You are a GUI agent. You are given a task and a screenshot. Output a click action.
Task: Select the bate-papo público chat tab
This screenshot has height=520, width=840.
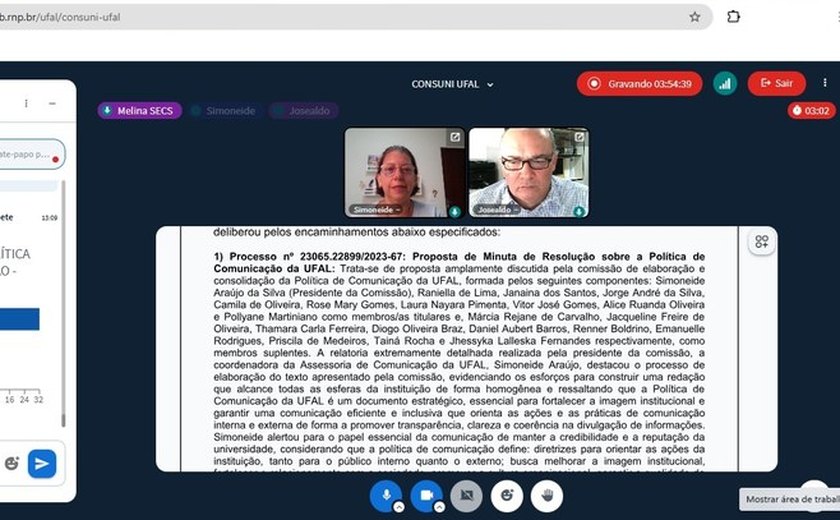click(32, 154)
